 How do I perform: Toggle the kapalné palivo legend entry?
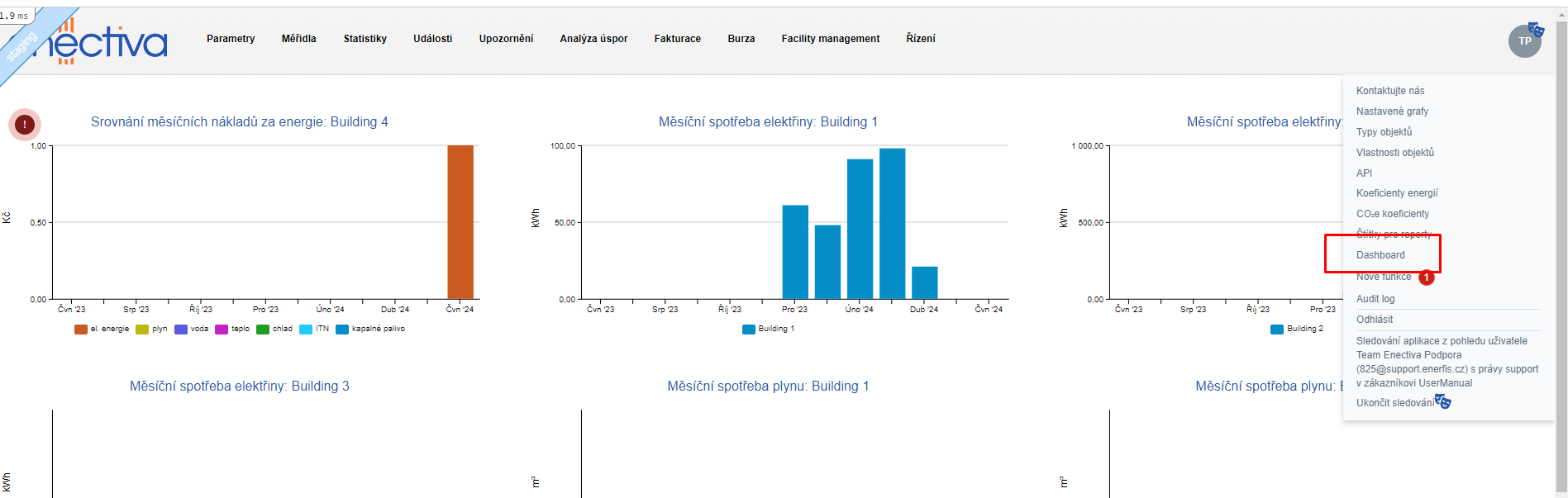coord(370,329)
